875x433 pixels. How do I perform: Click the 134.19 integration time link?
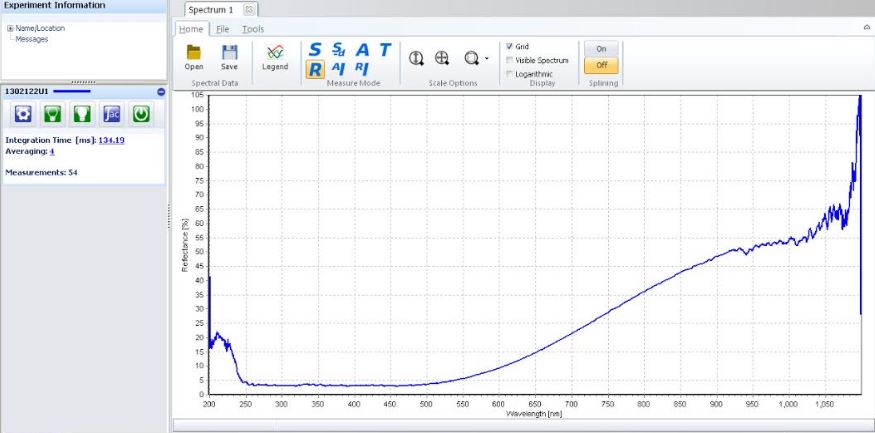[111, 140]
